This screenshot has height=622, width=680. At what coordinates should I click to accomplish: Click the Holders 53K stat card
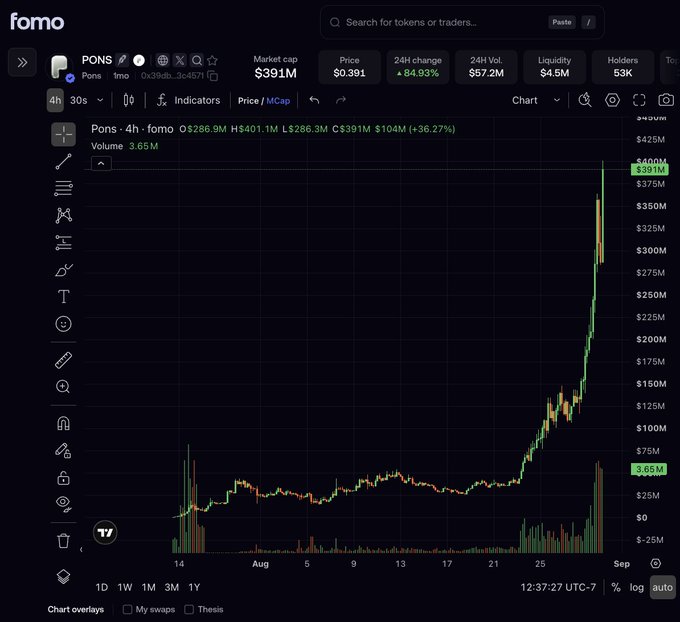click(x=622, y=67)
